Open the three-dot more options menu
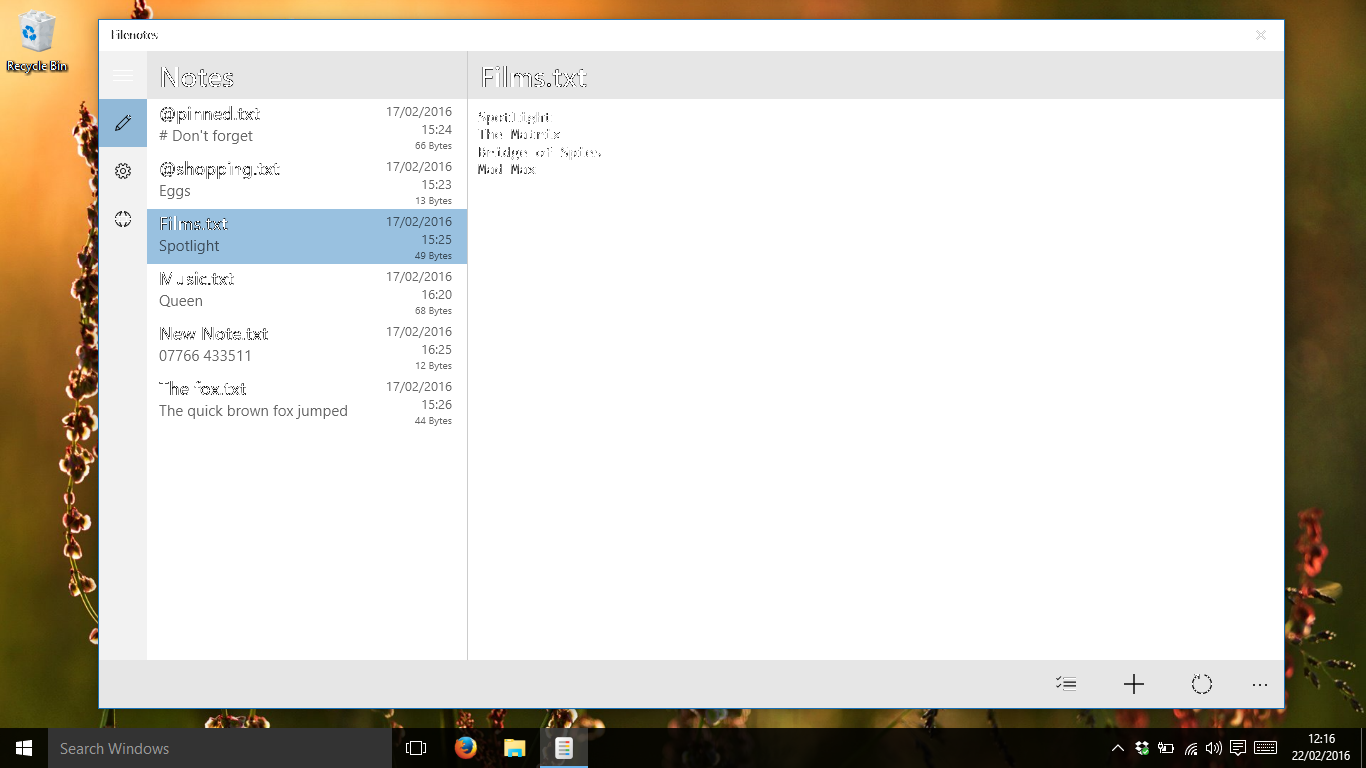 pos(1260,684)
